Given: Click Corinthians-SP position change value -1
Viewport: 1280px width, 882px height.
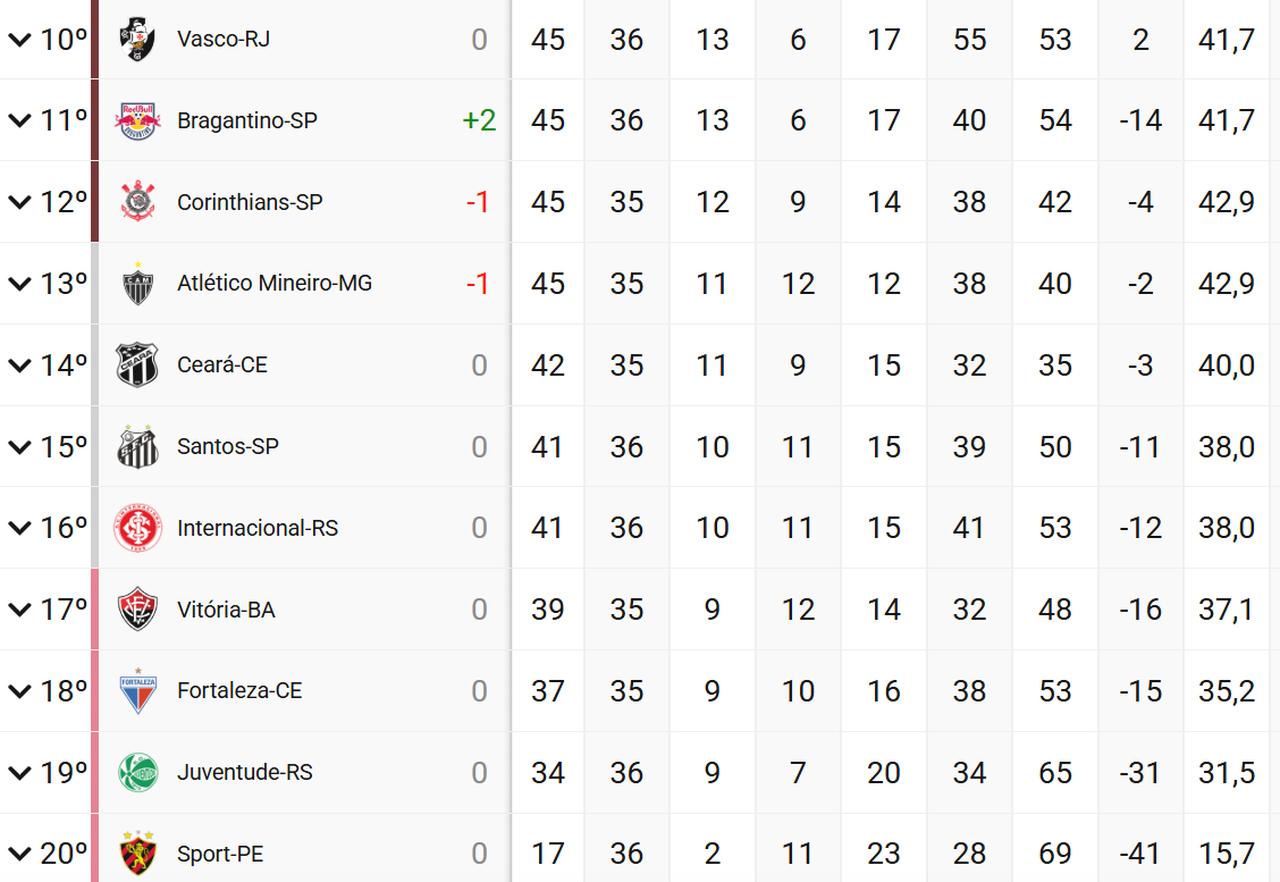Looking at the screenshot, I should (x=477, y=202).
